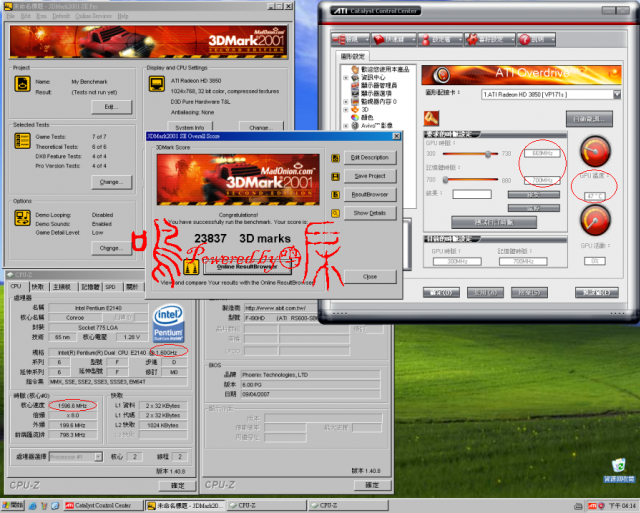Click the ATI tray icon near the clock

(592, 506)
